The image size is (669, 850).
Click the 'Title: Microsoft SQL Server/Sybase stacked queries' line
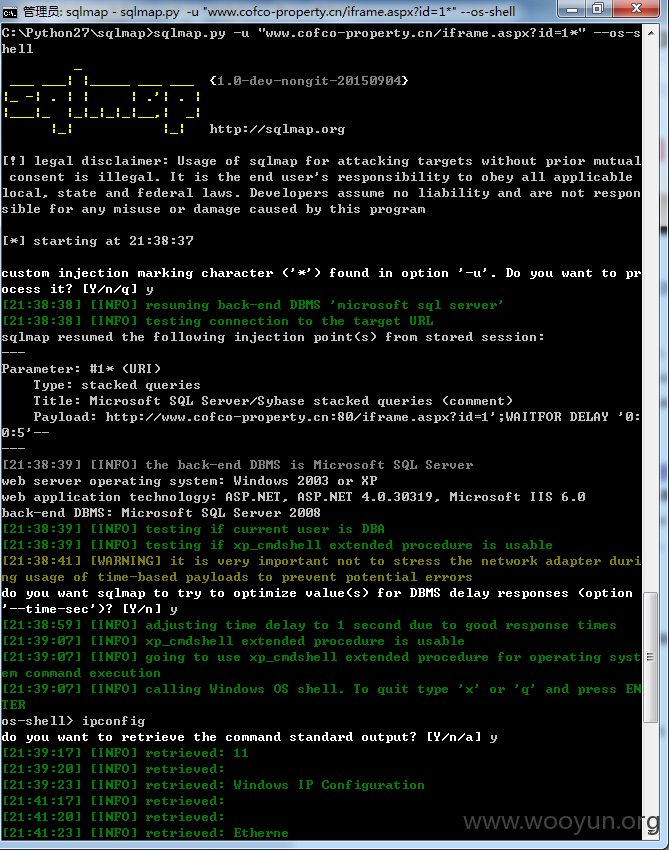point(273,401)
